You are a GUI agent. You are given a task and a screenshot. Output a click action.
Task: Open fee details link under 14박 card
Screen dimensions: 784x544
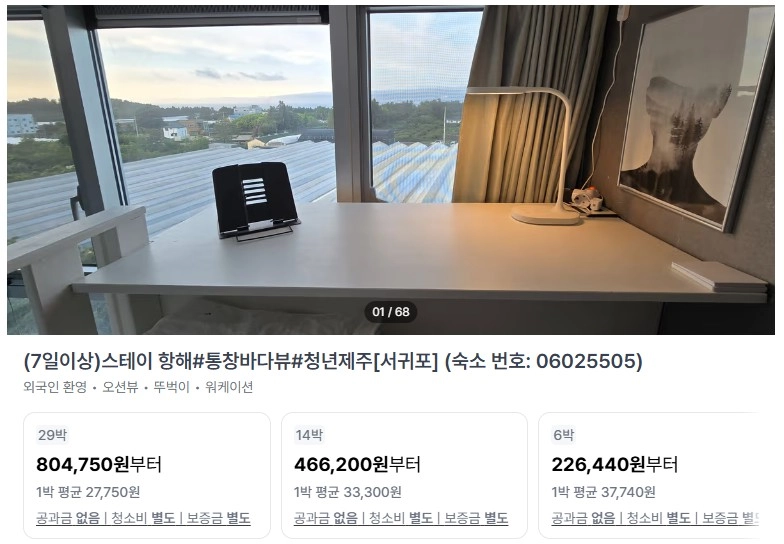pyautogui.click(x=401, y=518)
